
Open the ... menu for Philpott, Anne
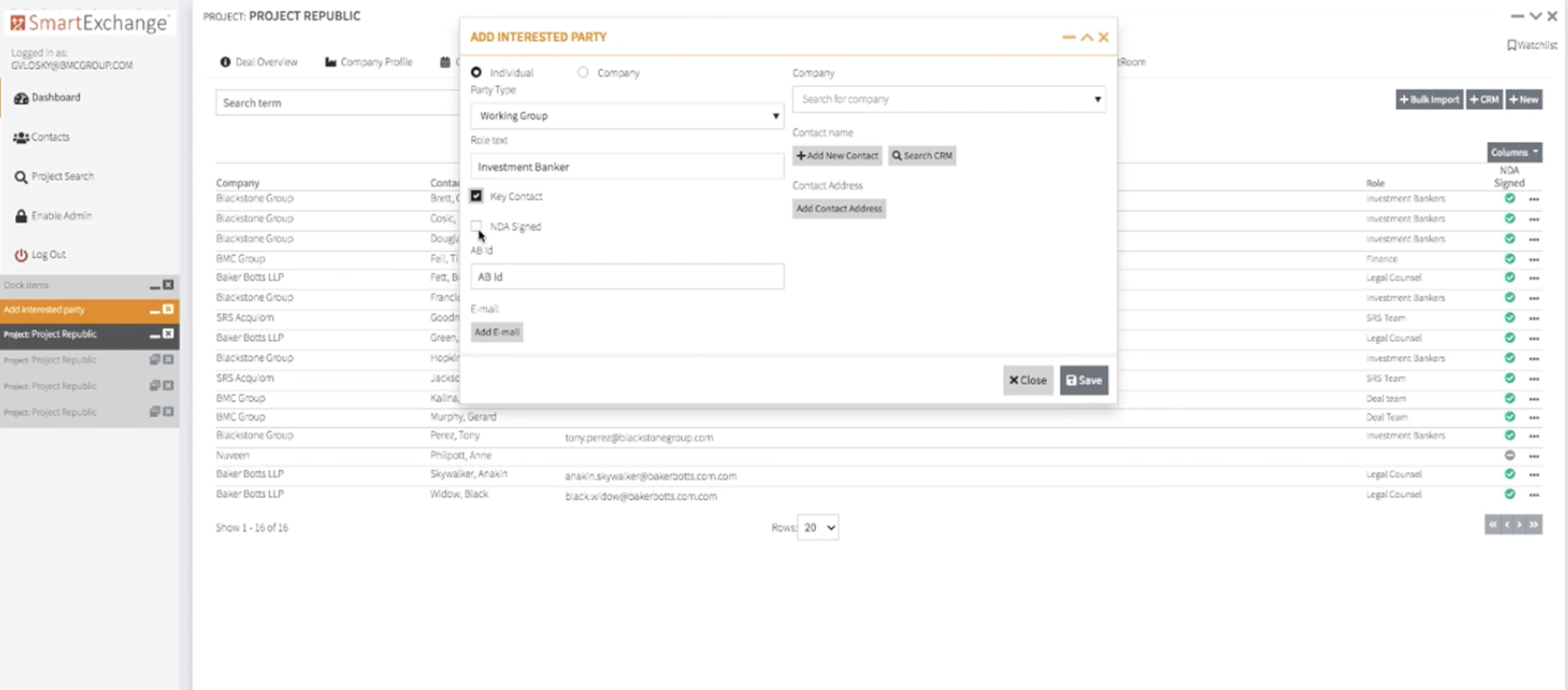1534,457
